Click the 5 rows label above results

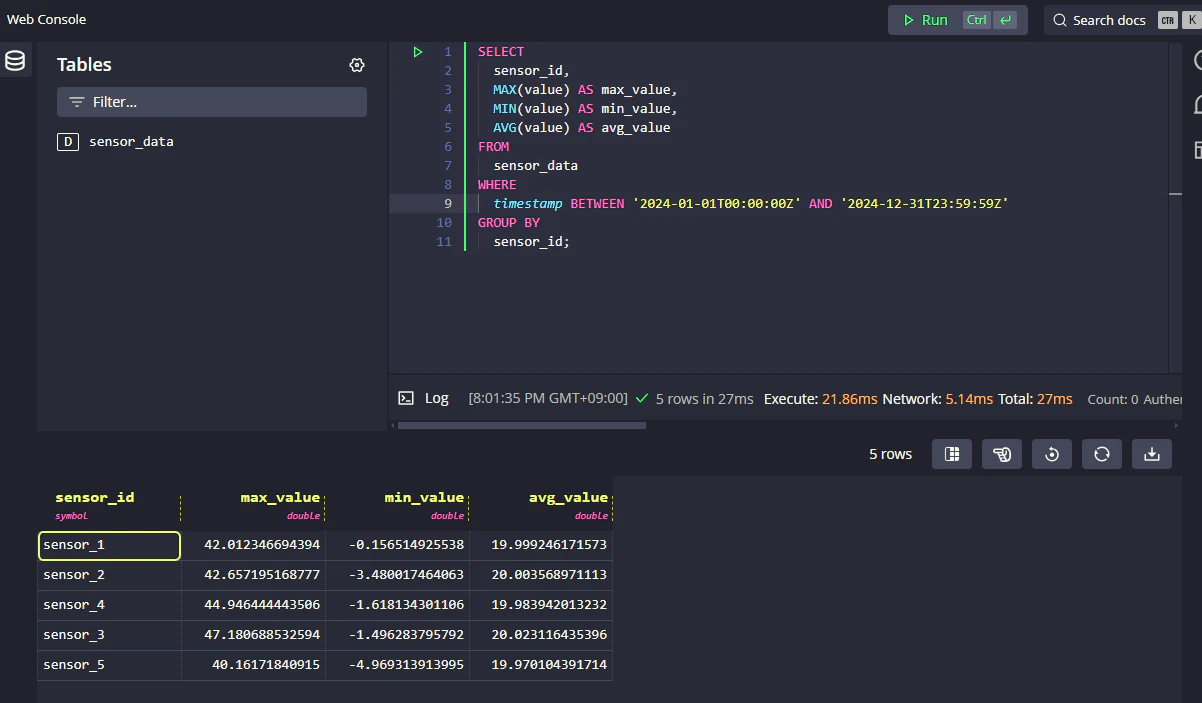coord(890,454)
